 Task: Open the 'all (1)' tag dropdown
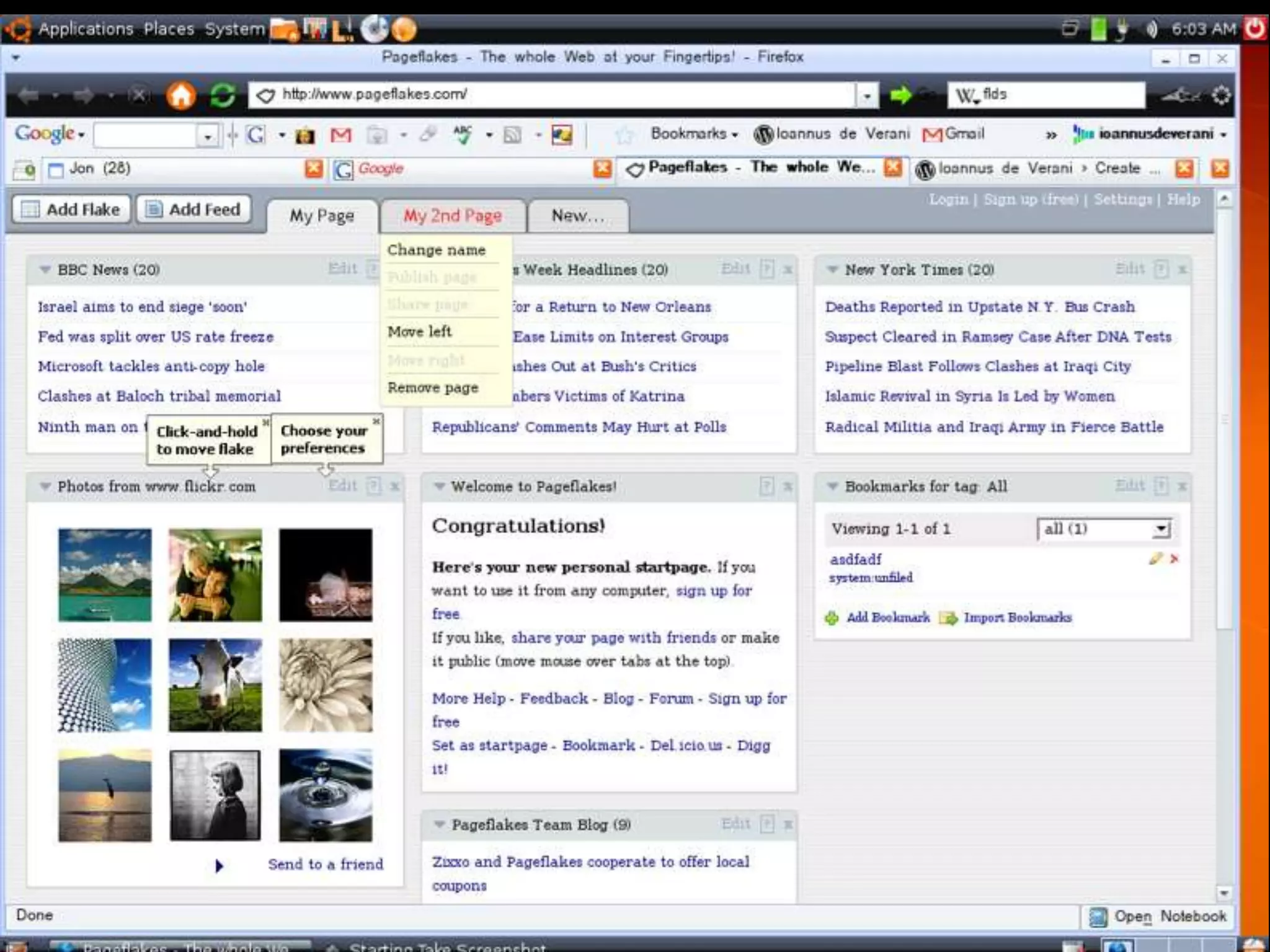1161,529
